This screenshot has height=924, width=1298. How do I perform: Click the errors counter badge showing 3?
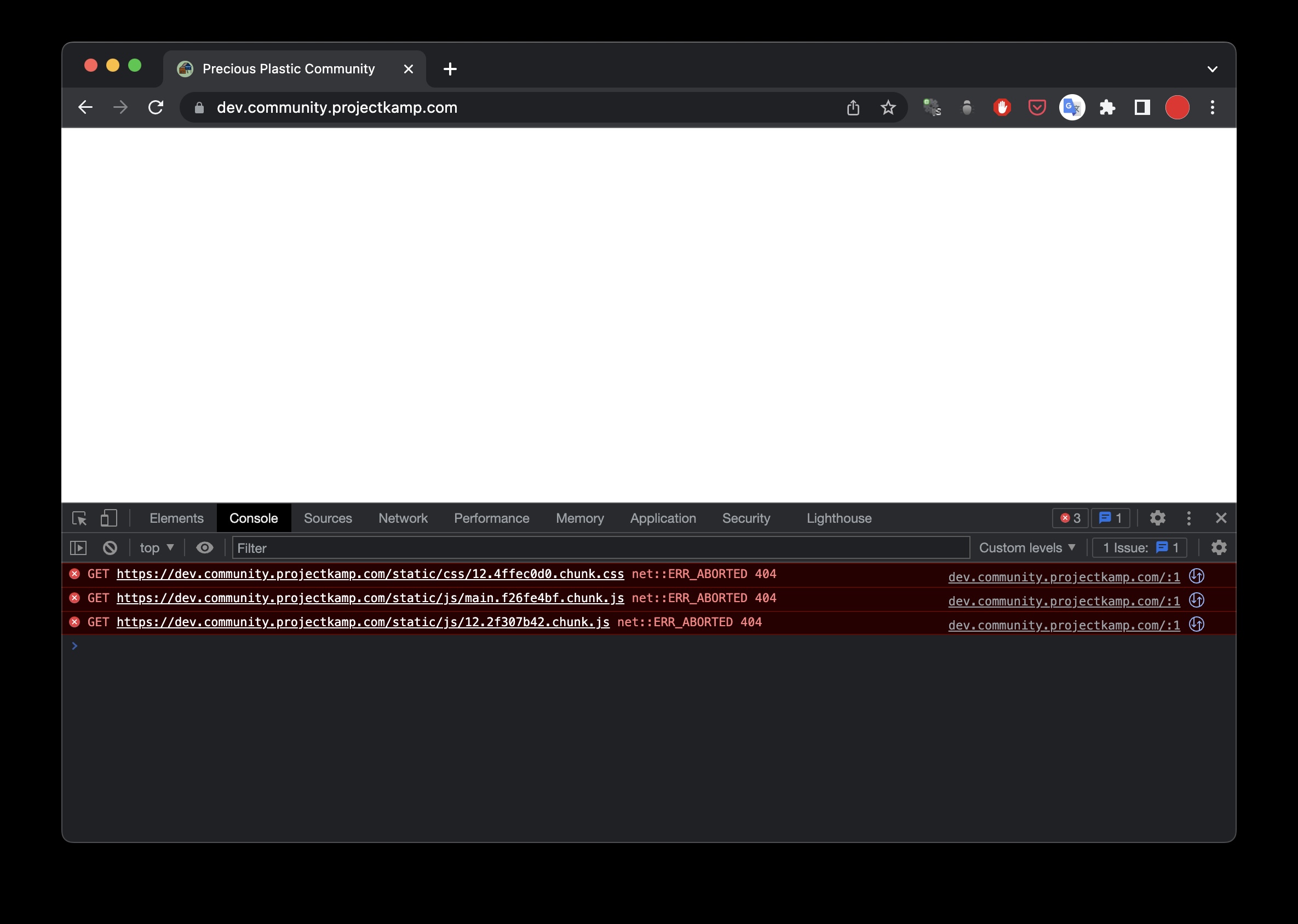coord(1069,518)
